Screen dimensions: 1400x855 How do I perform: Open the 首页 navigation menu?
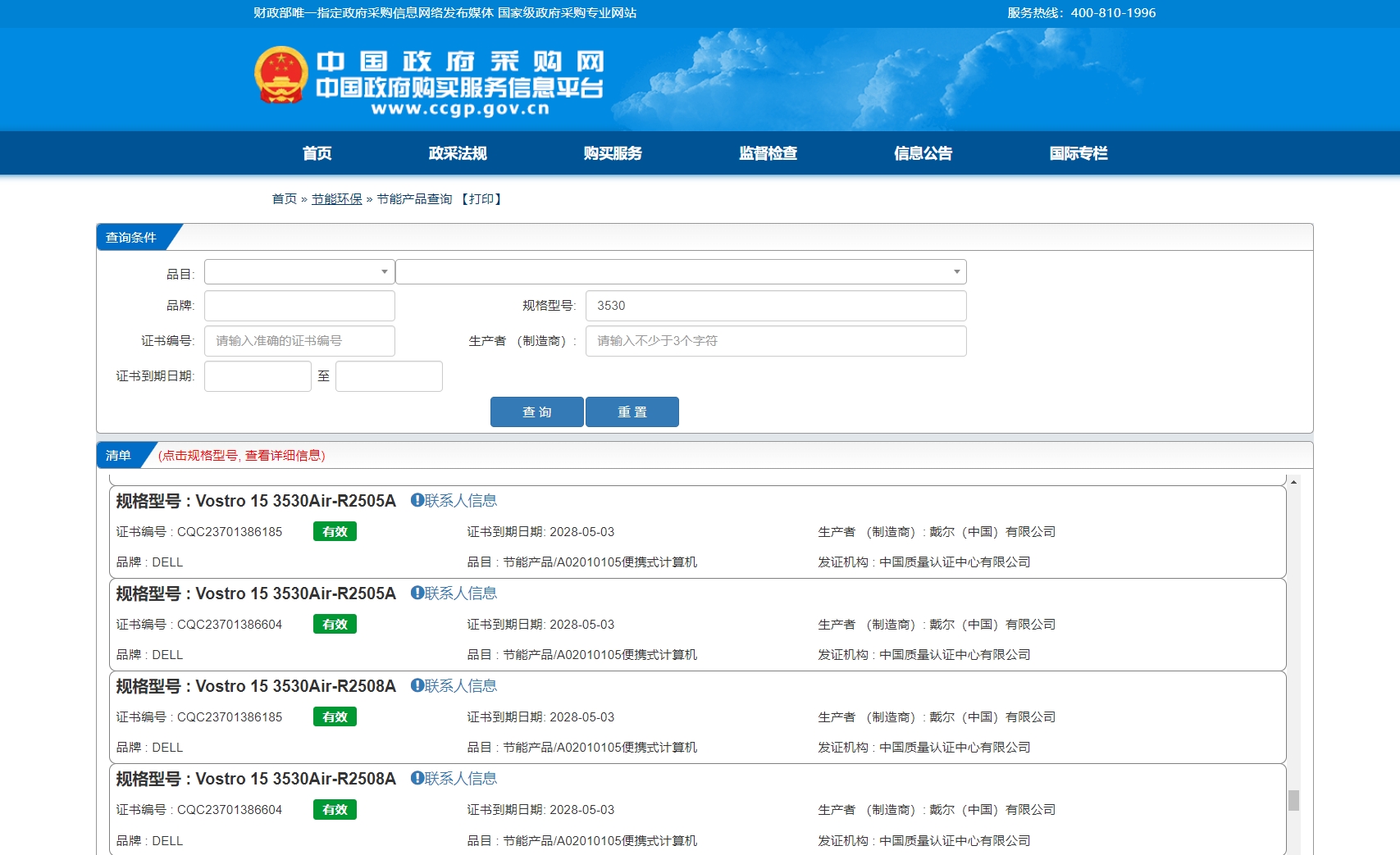pyautogui.click(x=317, y=153)
